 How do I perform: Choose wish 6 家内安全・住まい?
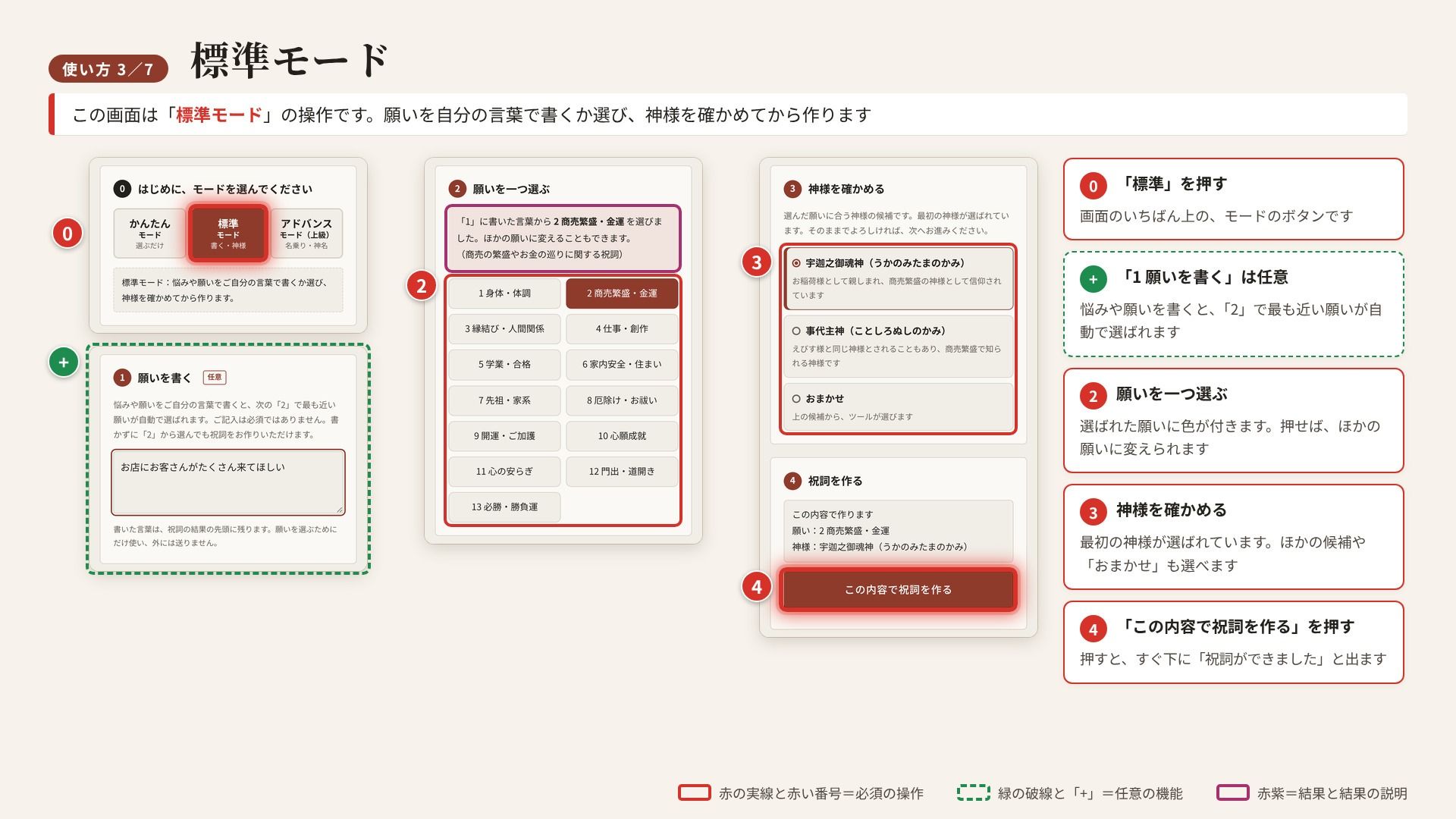(x=622, y=365)
